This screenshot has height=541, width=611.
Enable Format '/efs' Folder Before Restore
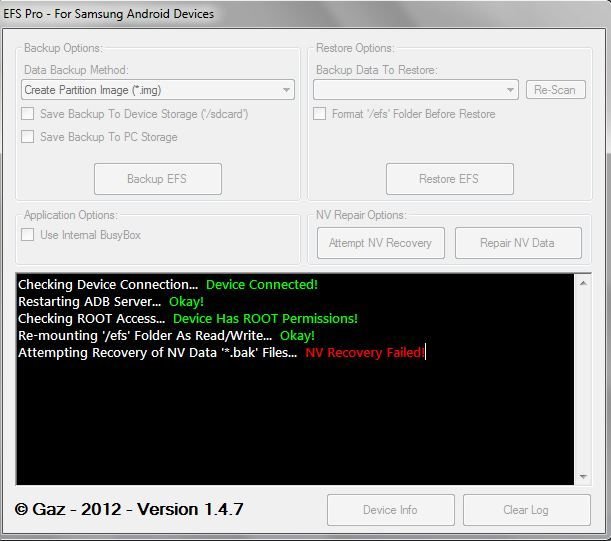pyautogui.click(x=320, y=114)
